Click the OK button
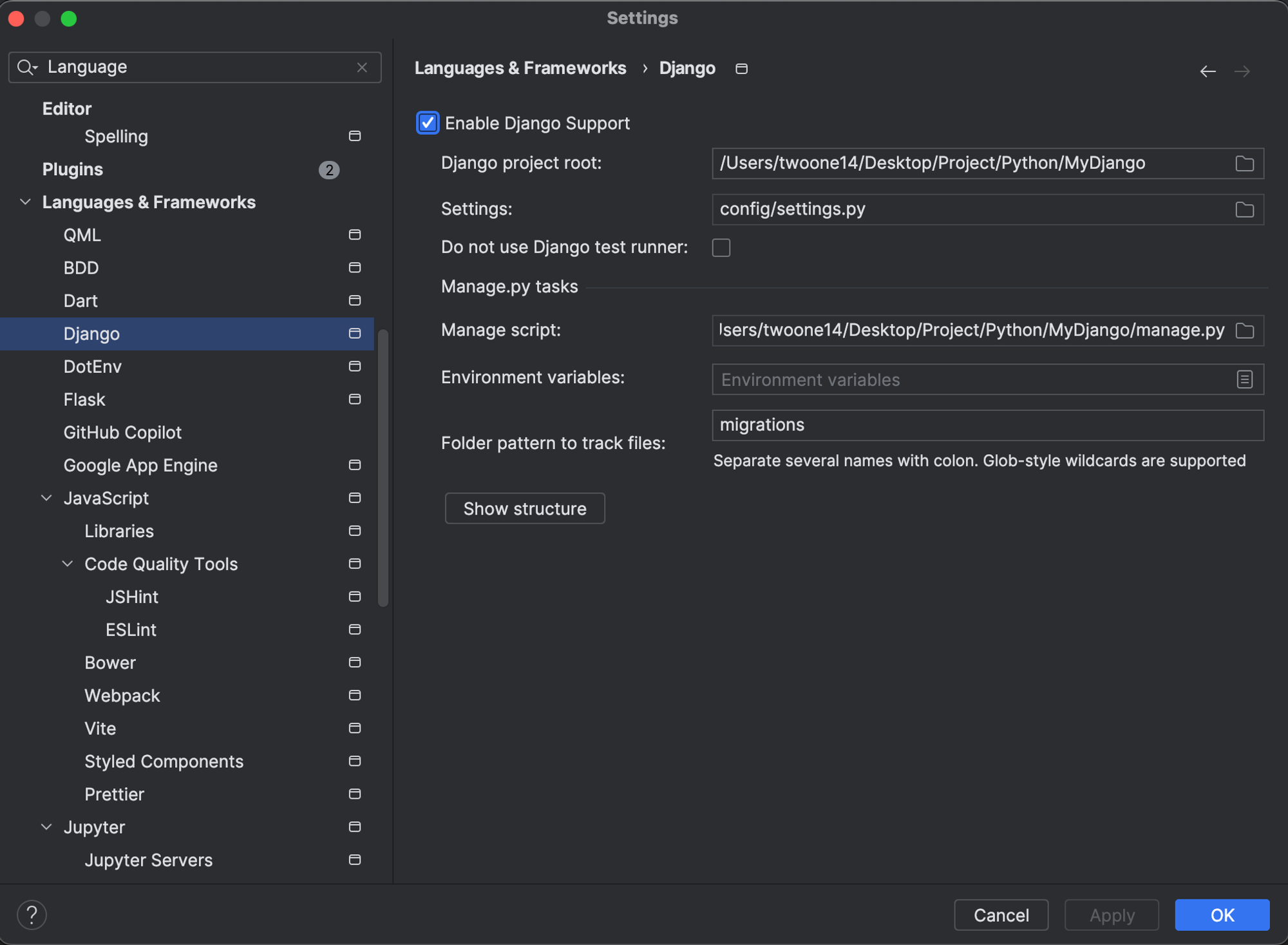 (x=1222, y=915)
